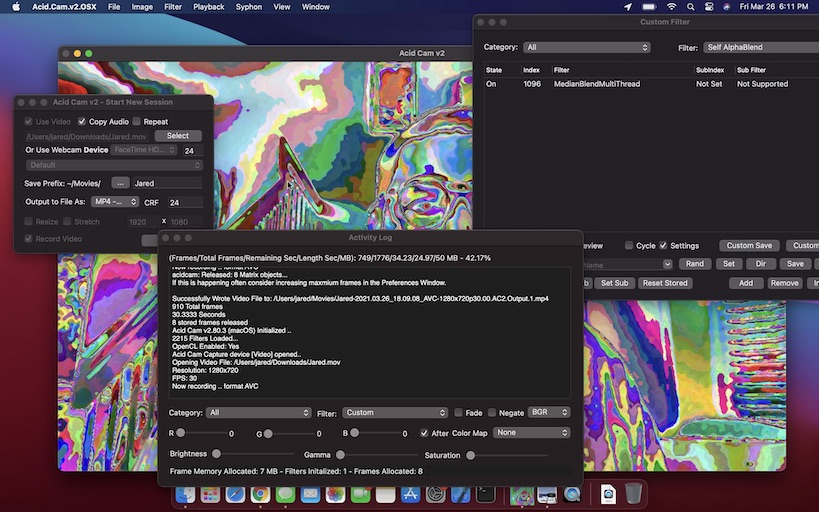Open FaceTime from the Dock
819x512 pixels.
(x=360, y=494)
